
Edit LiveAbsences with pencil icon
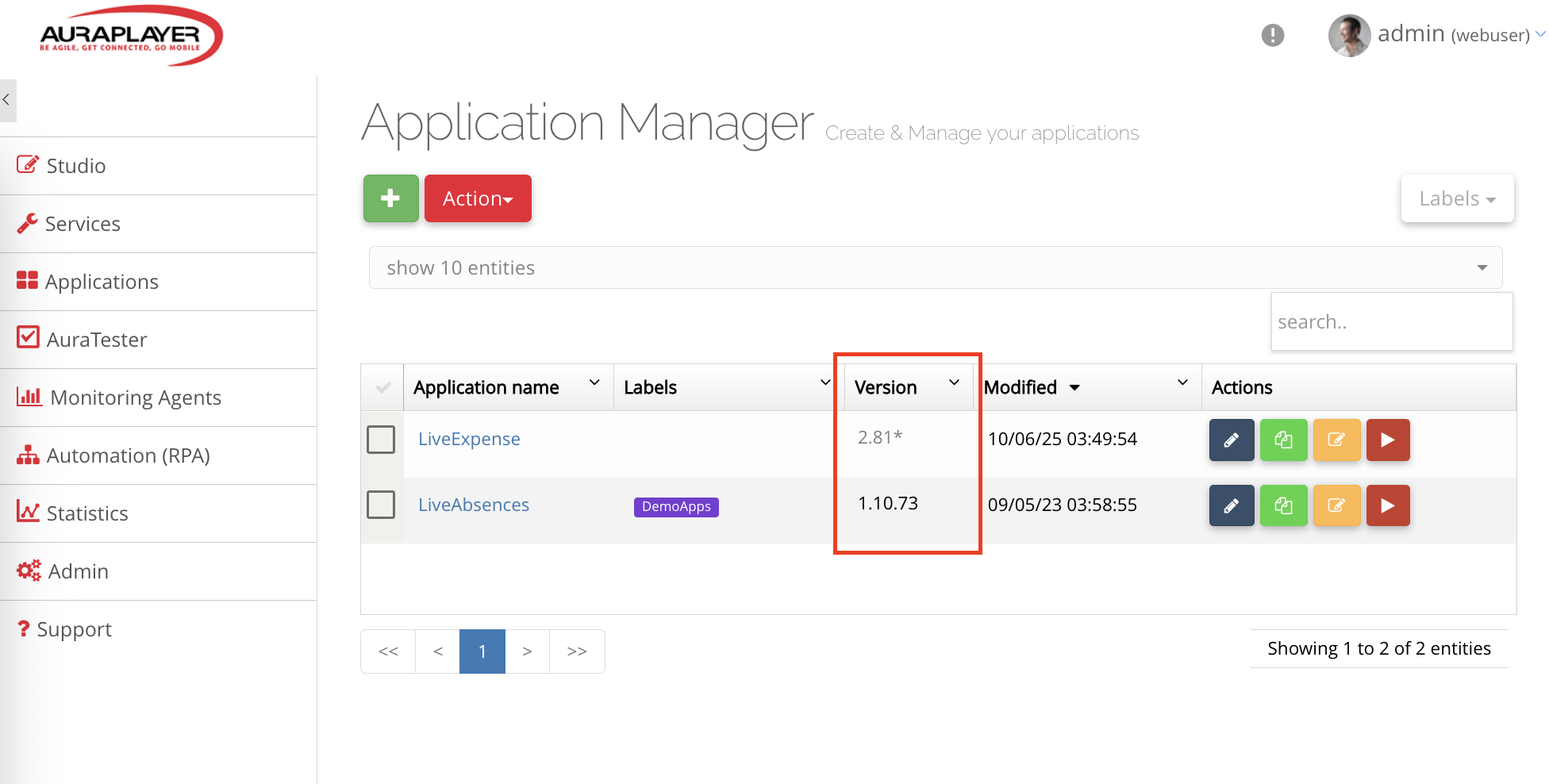pyautogui.click(x=1232, y=505)
